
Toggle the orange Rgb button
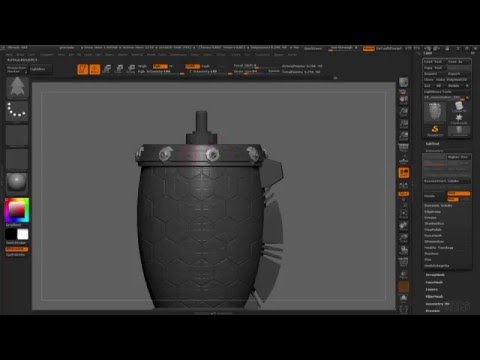(160, 66)
